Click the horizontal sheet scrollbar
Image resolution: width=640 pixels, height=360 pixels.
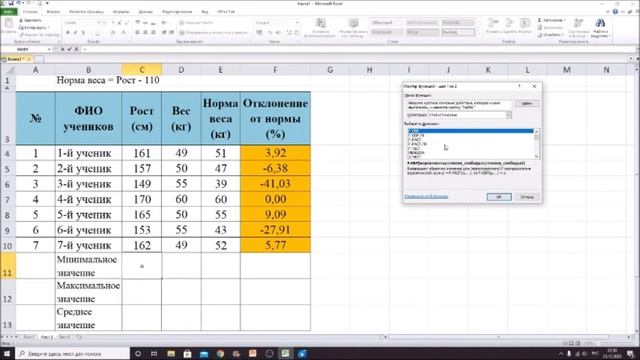pos(506,337)
